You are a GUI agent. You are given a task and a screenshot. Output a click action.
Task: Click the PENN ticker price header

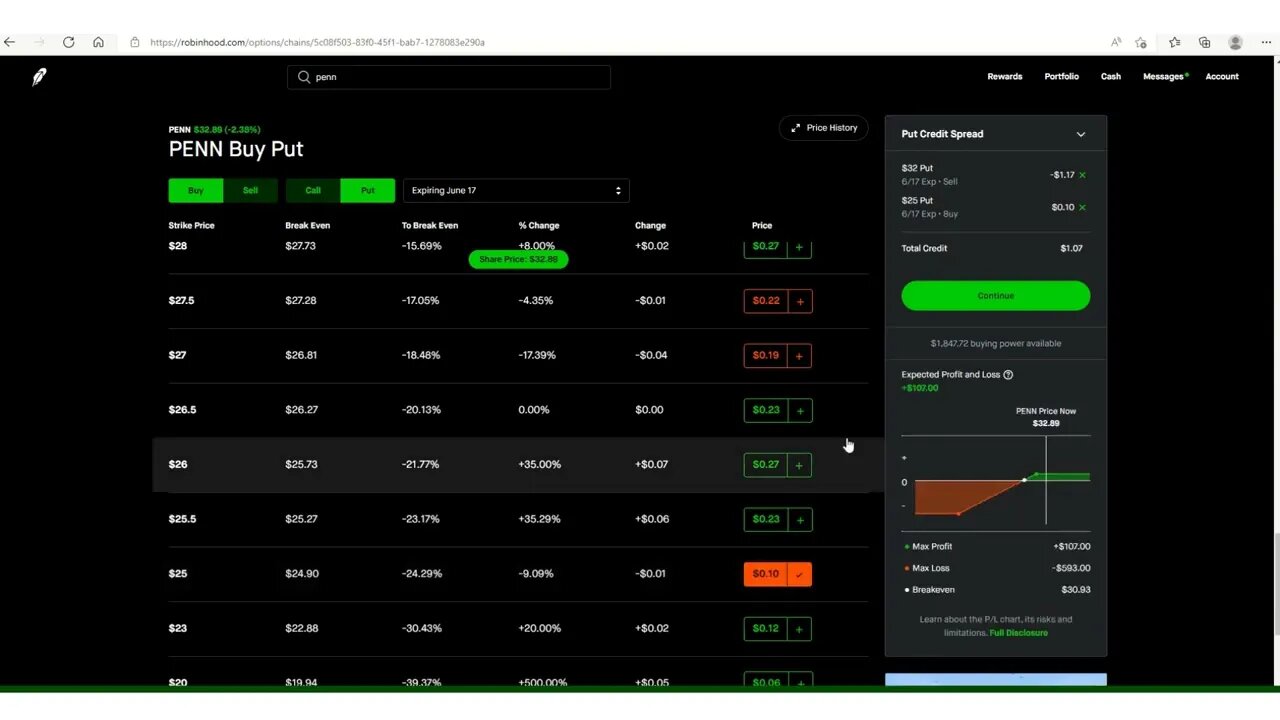tap(214, 129)
